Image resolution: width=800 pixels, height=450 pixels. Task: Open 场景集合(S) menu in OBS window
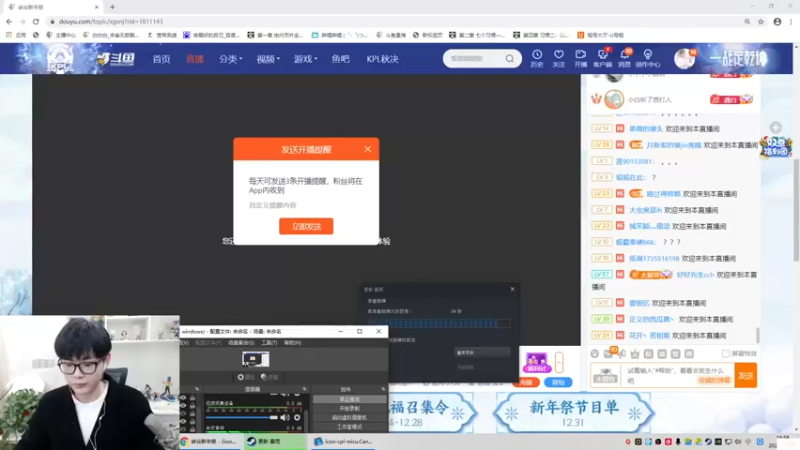241,343
